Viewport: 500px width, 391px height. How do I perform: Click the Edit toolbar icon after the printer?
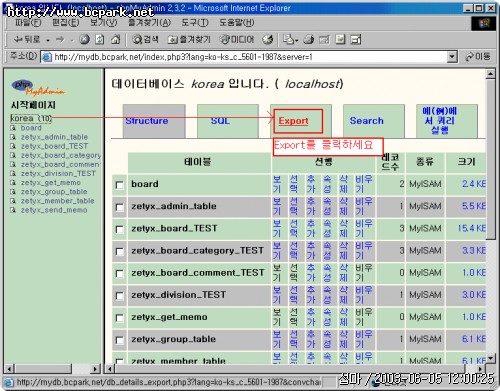(324, 40)
